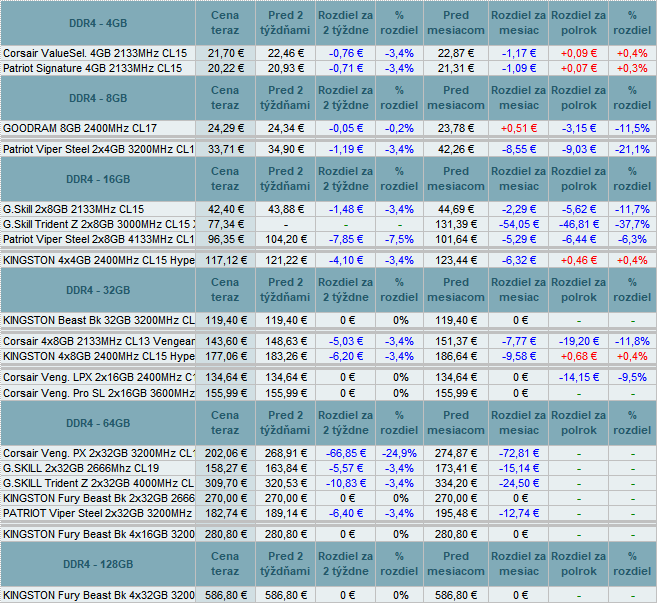This screenshot has width=657, height=603.
Task: Select the G.SKILL 2x32GB 2666Mhz CL19 name
Action: pos(81,468)
